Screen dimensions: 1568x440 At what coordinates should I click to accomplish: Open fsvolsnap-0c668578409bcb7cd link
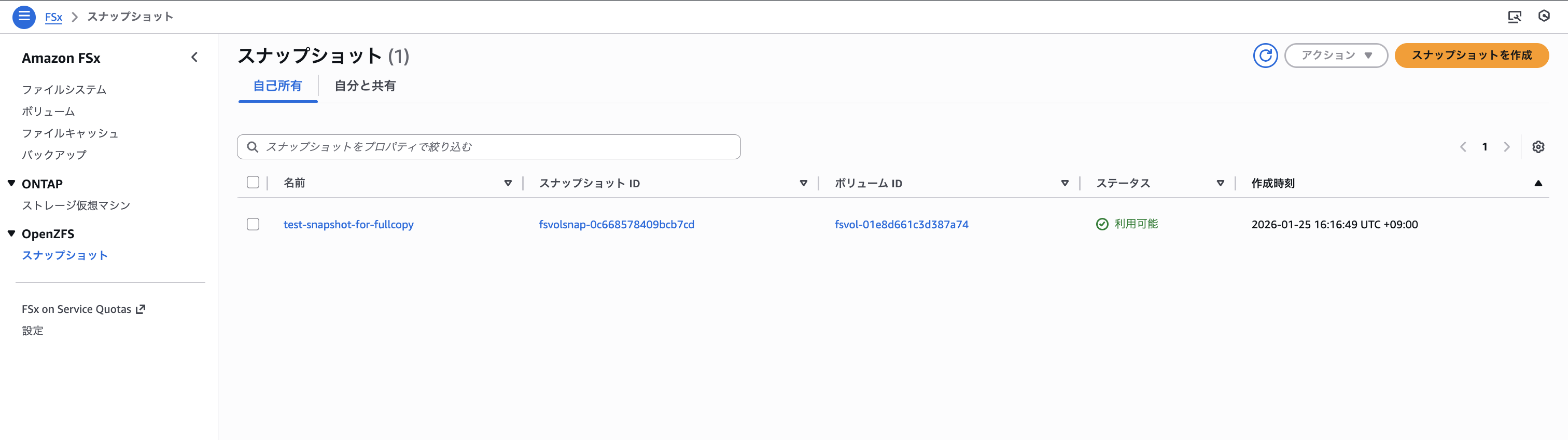(617, 224)
